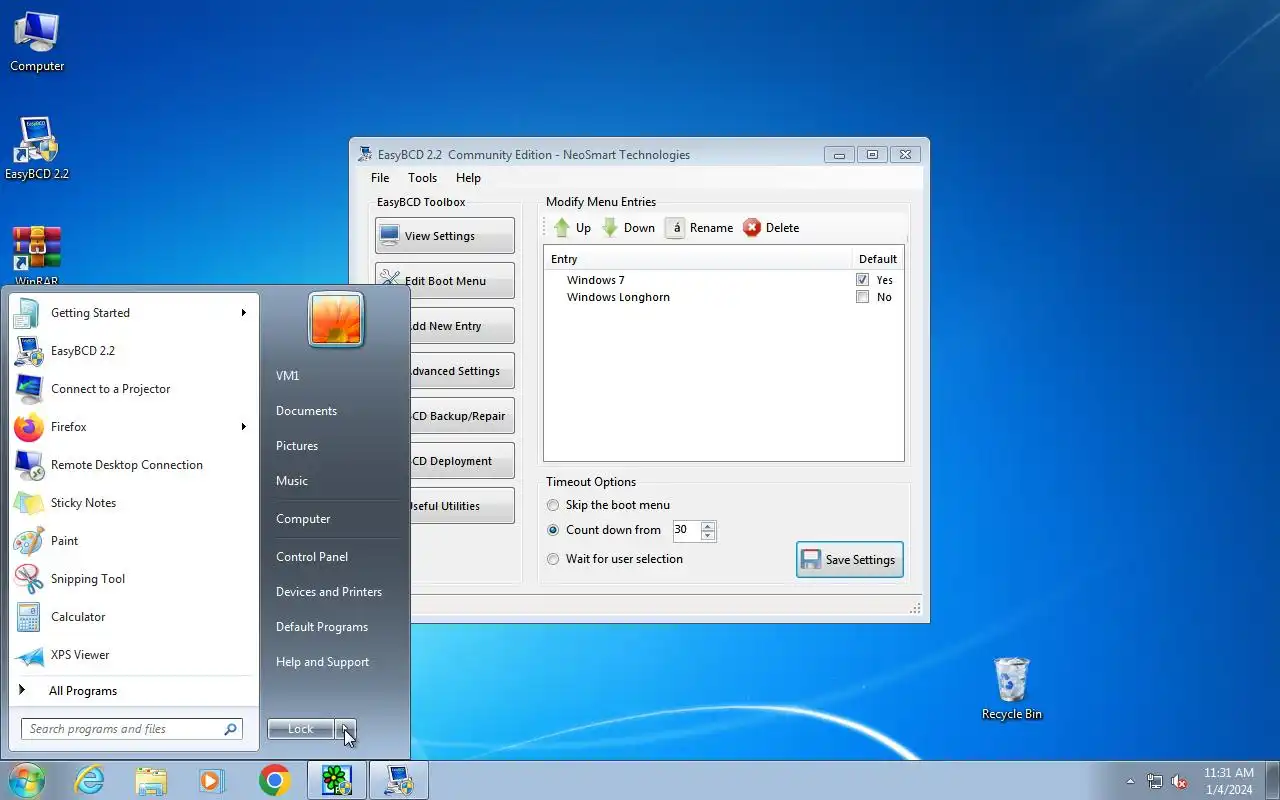Select Windows 7 boot entry
The height and width of the screenshot is (800, 1280).
(x=595, y=280)
